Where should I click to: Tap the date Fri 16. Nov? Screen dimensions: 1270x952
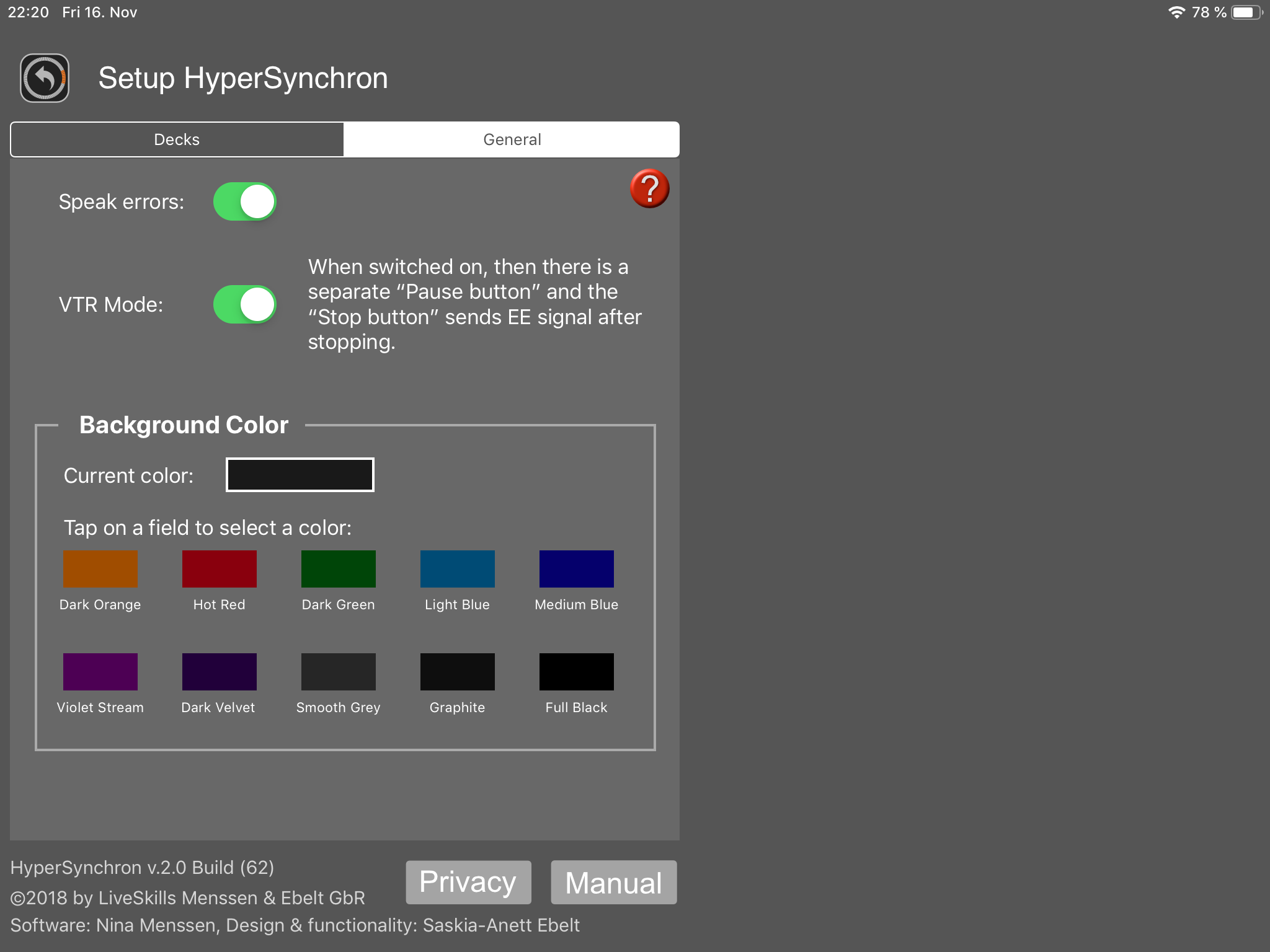[x=99, y=12]
